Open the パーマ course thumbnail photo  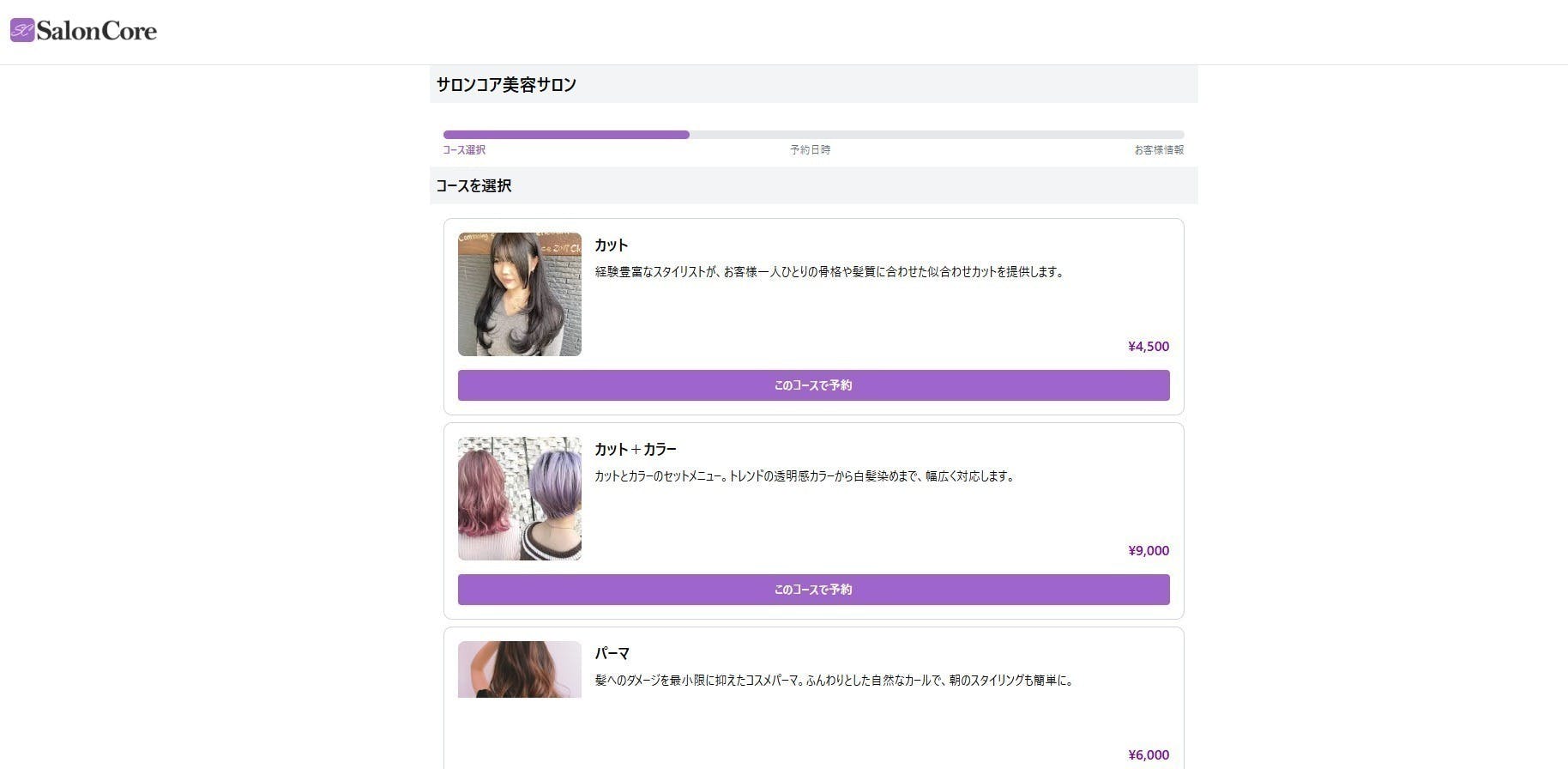tap(519, 669)
